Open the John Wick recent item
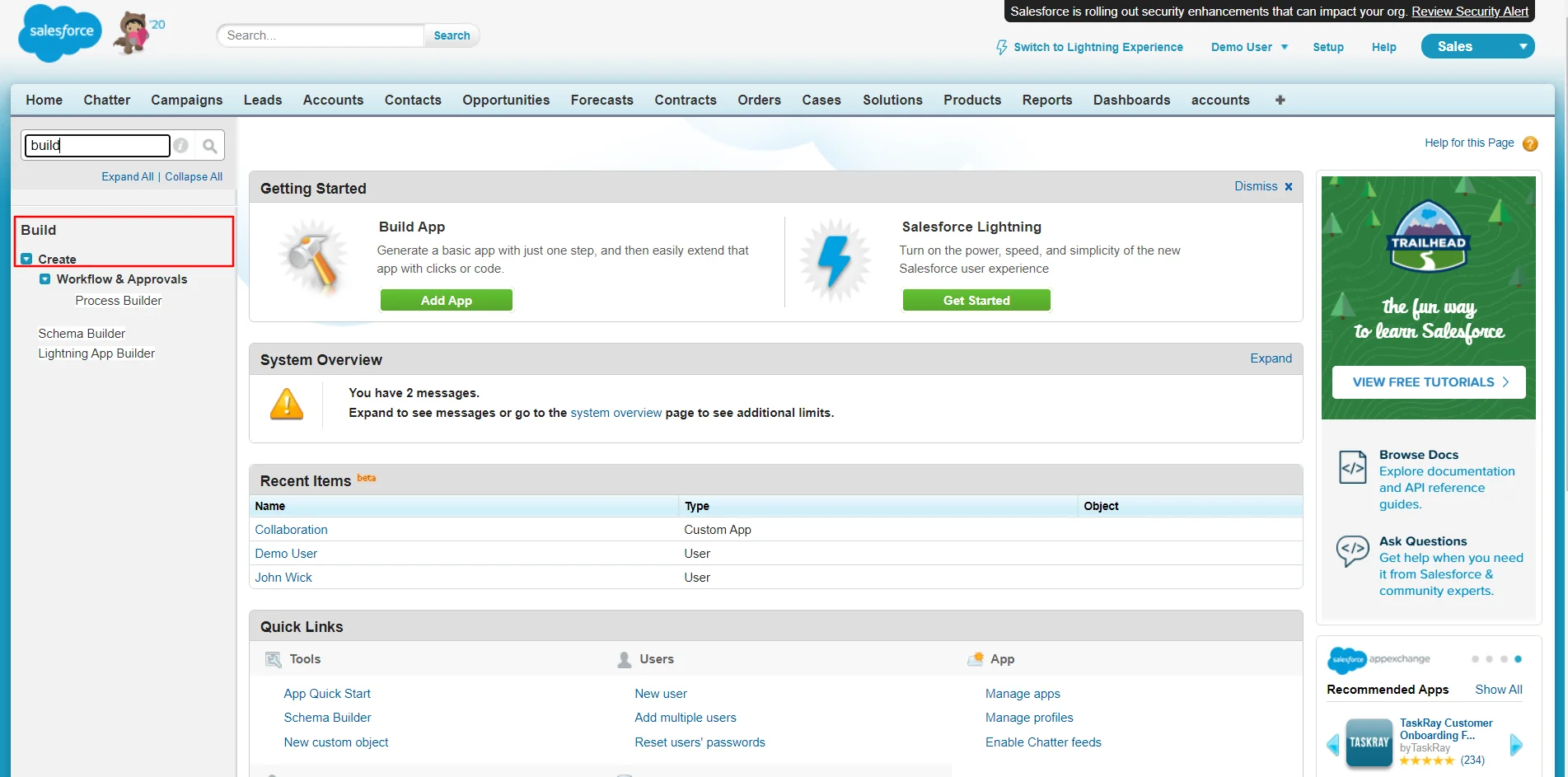 pyautogui.click(x=283, y=578)
